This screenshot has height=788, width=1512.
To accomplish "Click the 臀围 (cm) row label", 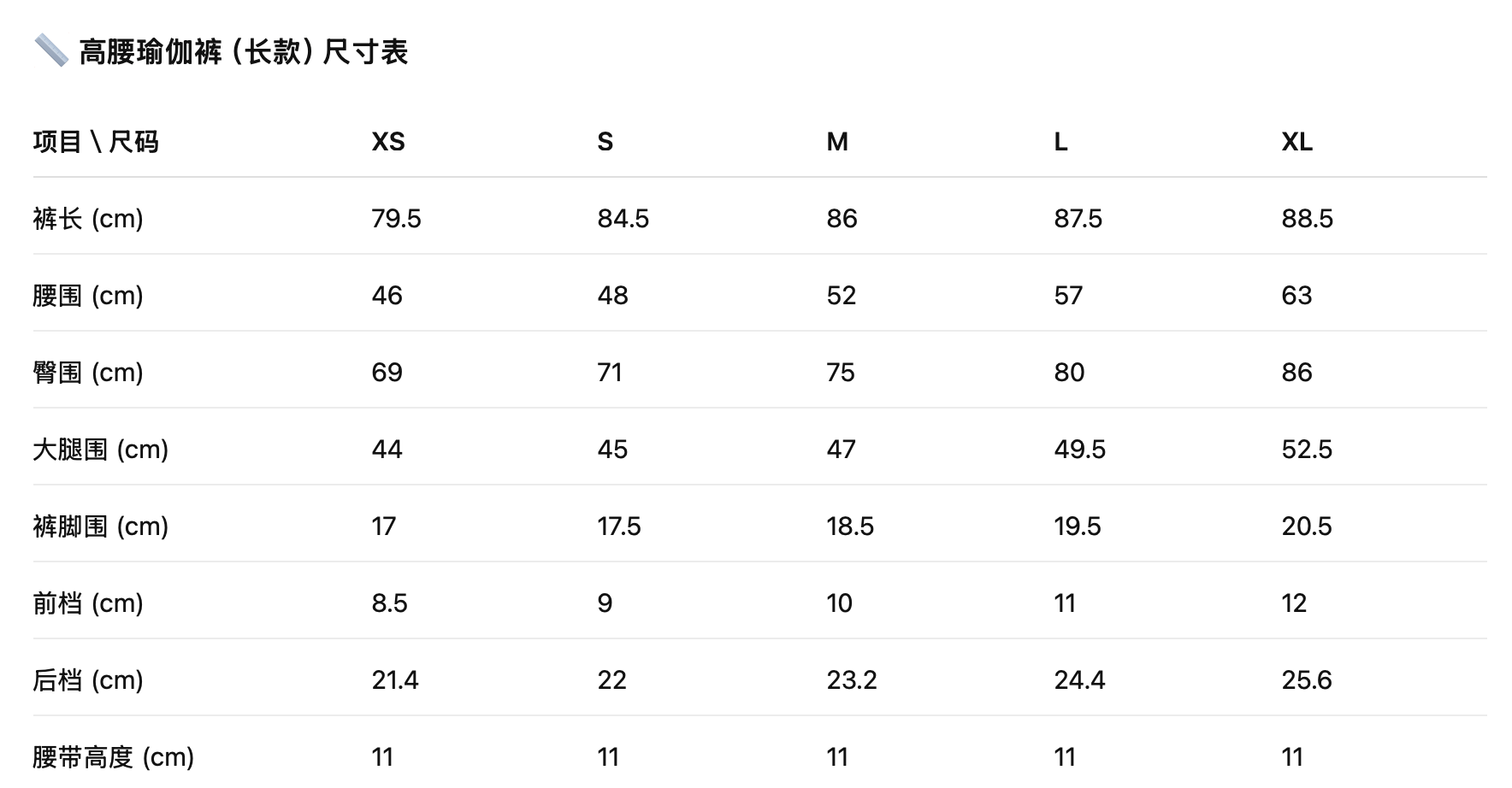I will [88, 373].
